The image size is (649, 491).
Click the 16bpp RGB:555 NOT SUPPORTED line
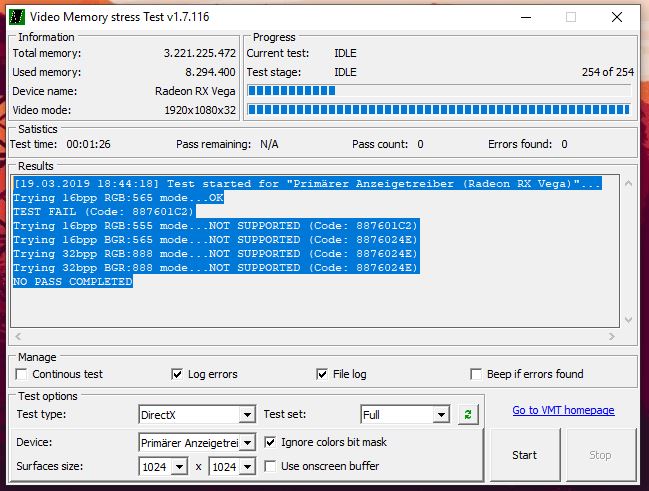pos(216,226)
